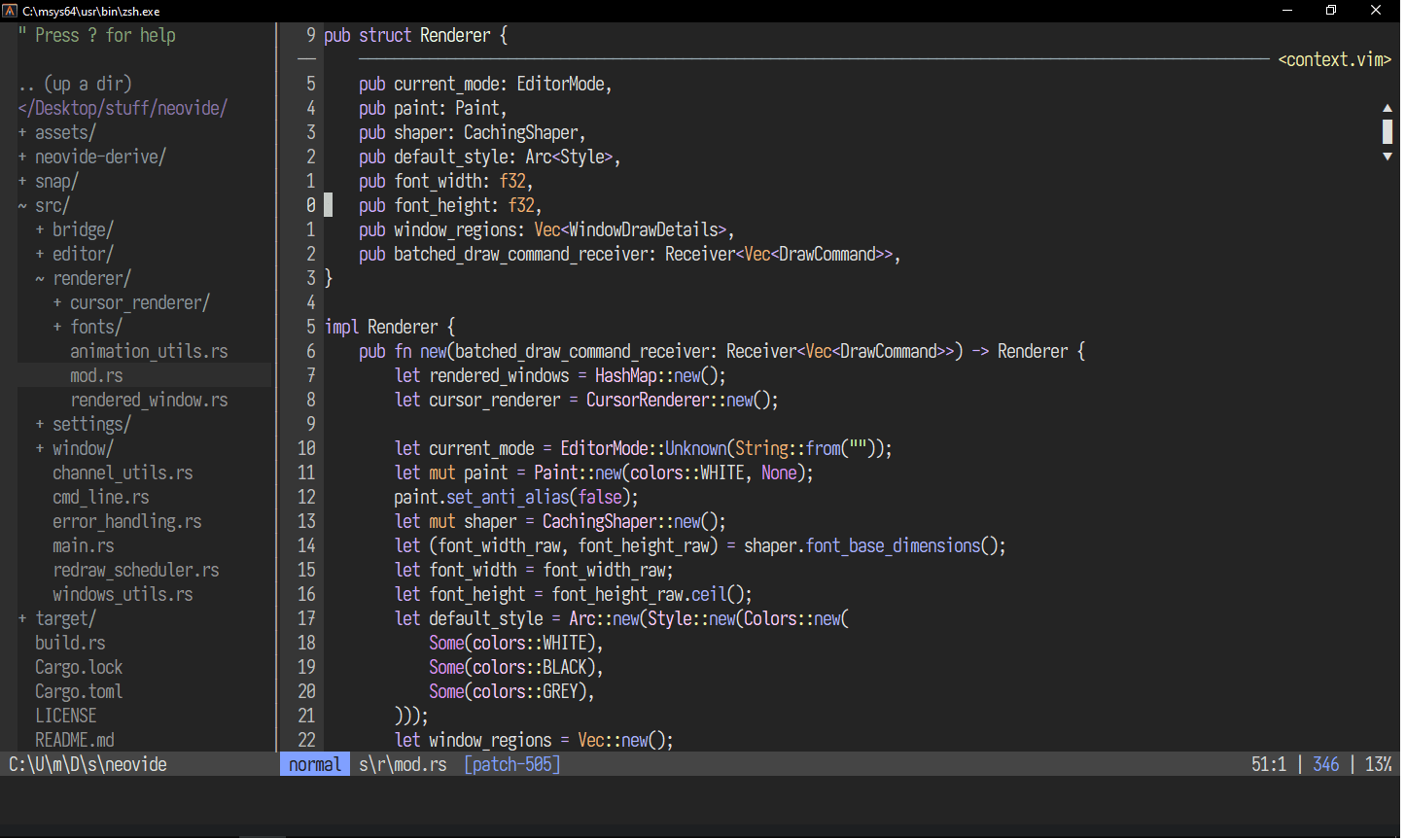Click the normal mode indicator in statusline
The image size is (1406, 840).
[x=315, y=764]
